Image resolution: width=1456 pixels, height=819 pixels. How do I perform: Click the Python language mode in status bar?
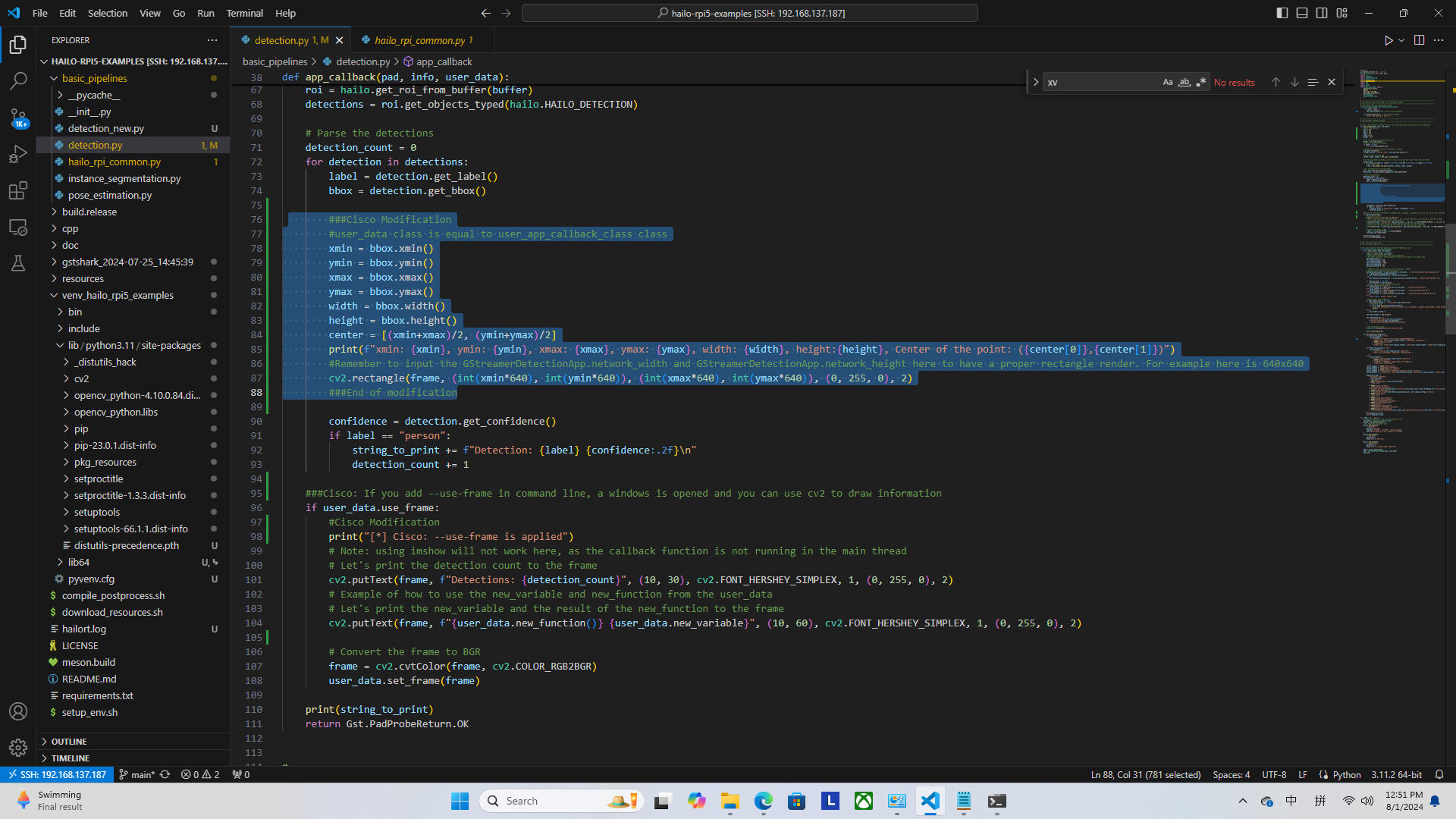coord(1346,774)
